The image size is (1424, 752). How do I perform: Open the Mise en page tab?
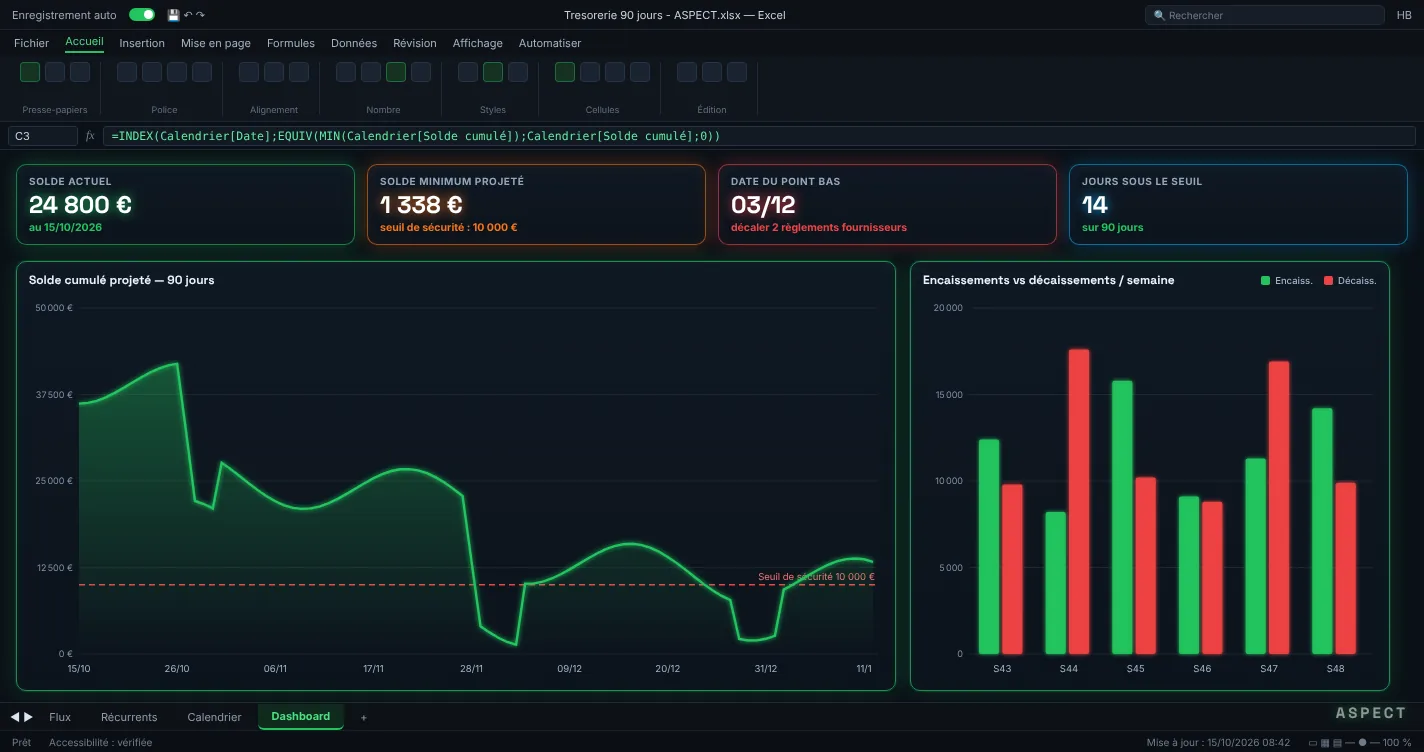[216, 43]
